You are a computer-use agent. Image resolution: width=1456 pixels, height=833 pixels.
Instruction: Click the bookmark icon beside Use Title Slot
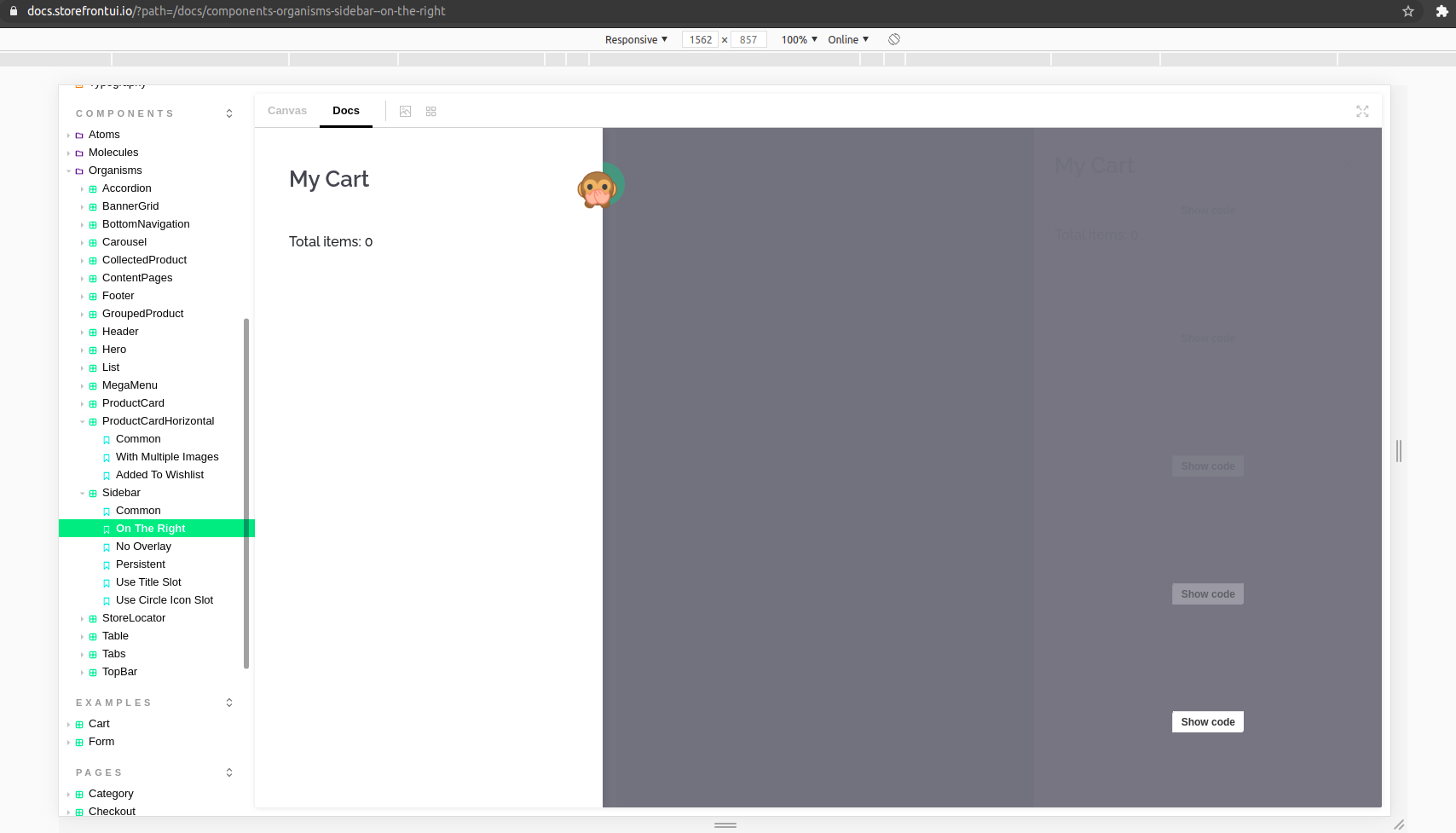point(107,582)
